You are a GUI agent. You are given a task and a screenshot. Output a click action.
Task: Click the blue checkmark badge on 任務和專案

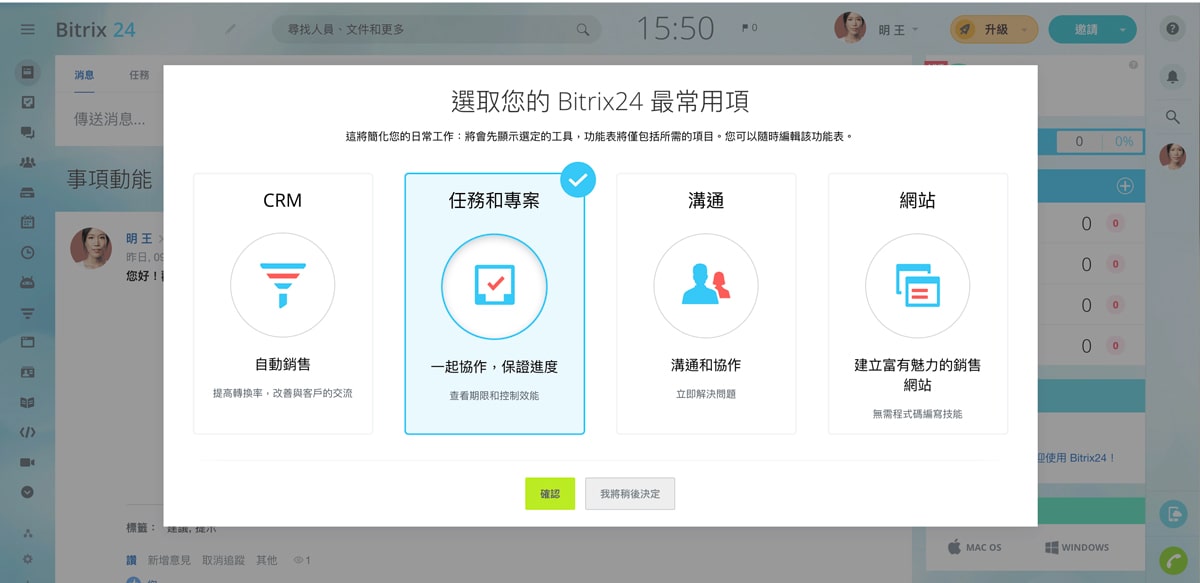point(577,180)
